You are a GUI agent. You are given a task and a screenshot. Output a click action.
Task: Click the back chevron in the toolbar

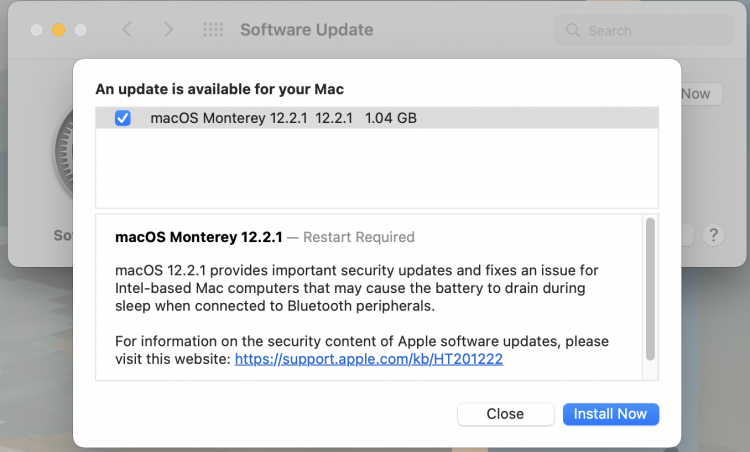click(127, 30)
